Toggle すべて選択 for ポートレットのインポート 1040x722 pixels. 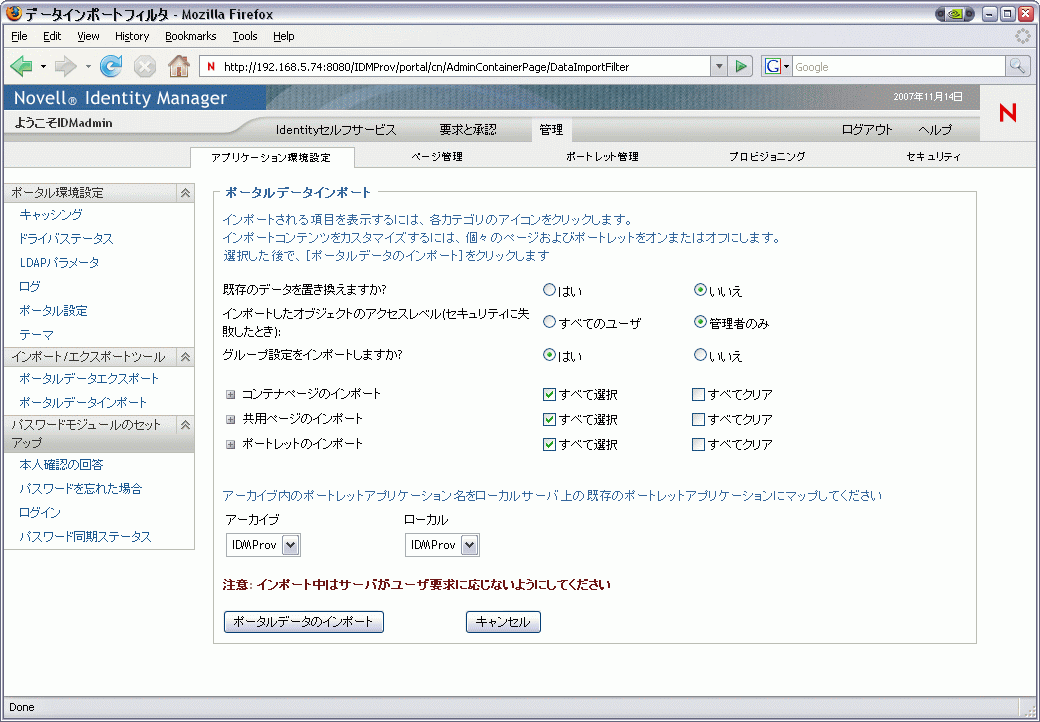point(549,445)
